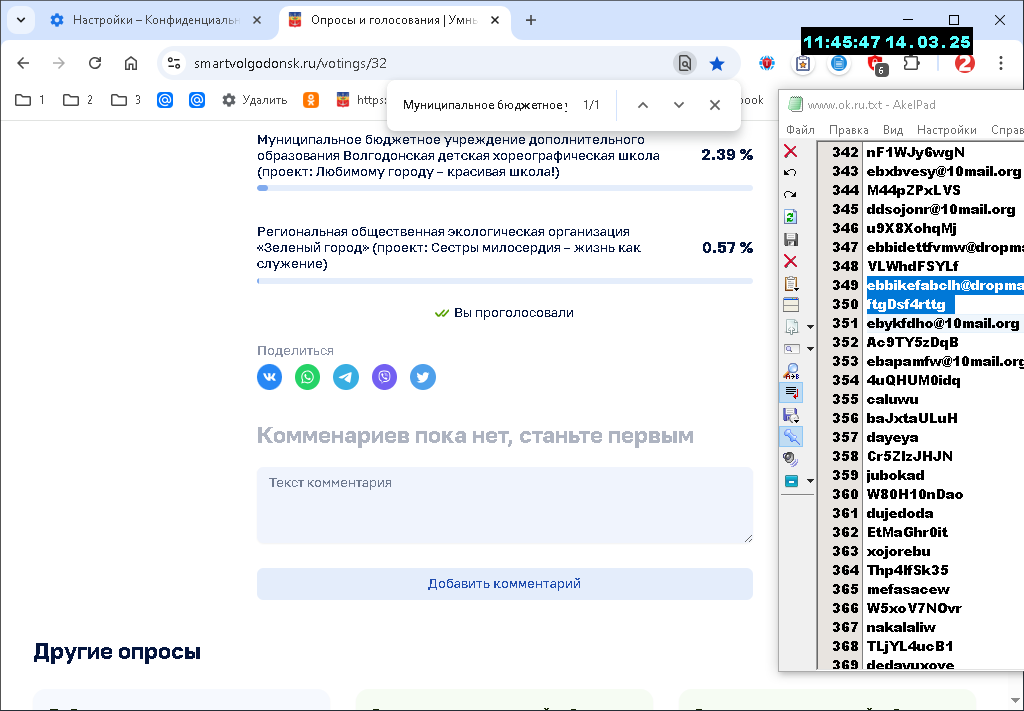Open dropdown arrow beside the teal minus-square icon
Screen dimensions: 1024x711
[810, 481]
